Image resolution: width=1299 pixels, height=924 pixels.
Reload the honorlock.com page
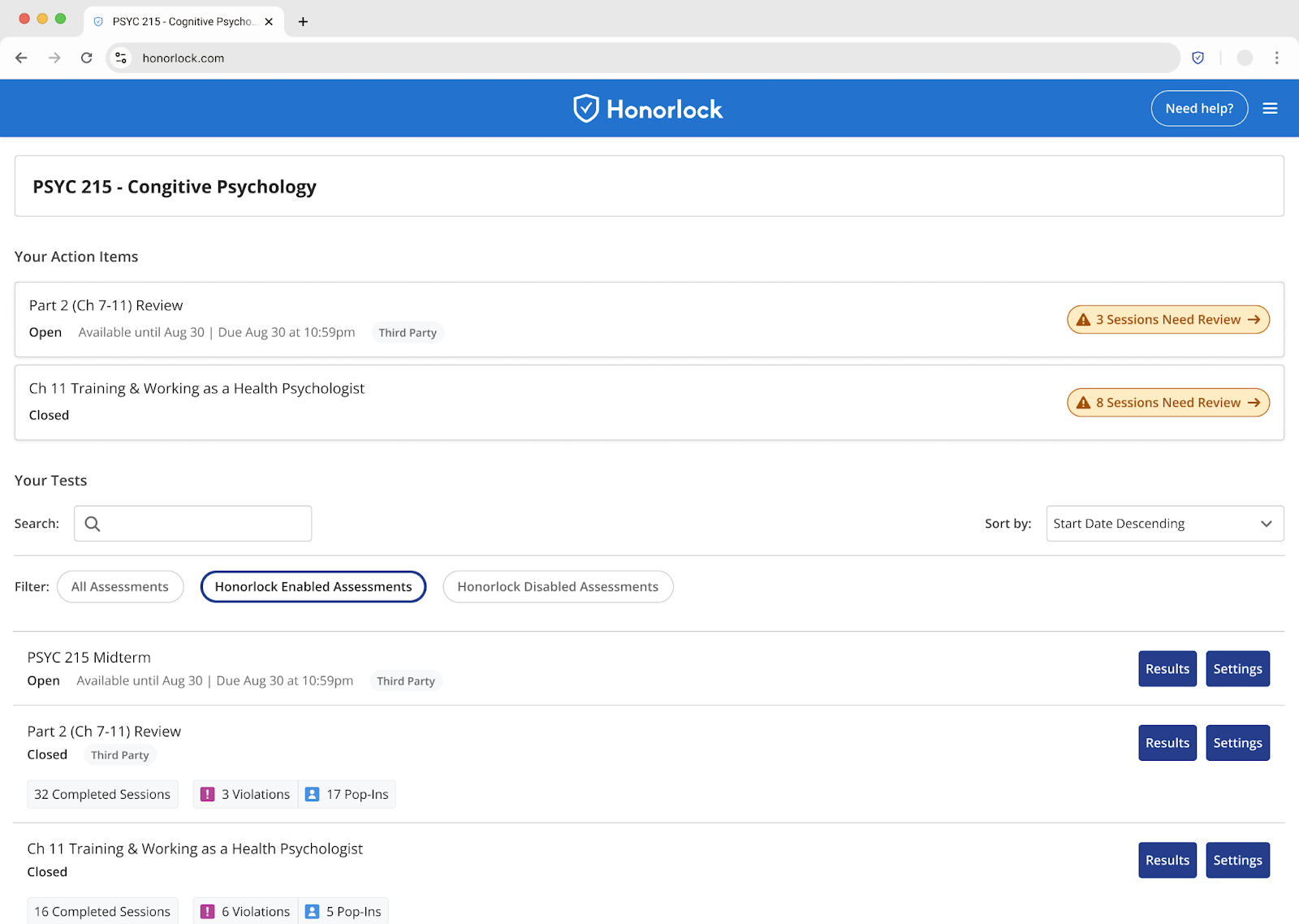(x=87, y=58)
